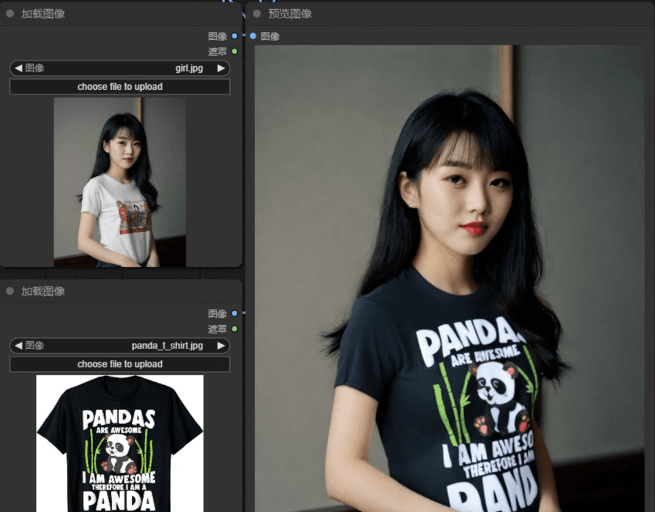Click the 遮罩 output socket of panda_t_shirt node
Viewport: 655px width, 512px height.
pyautogui.click(x=234, y=329)
